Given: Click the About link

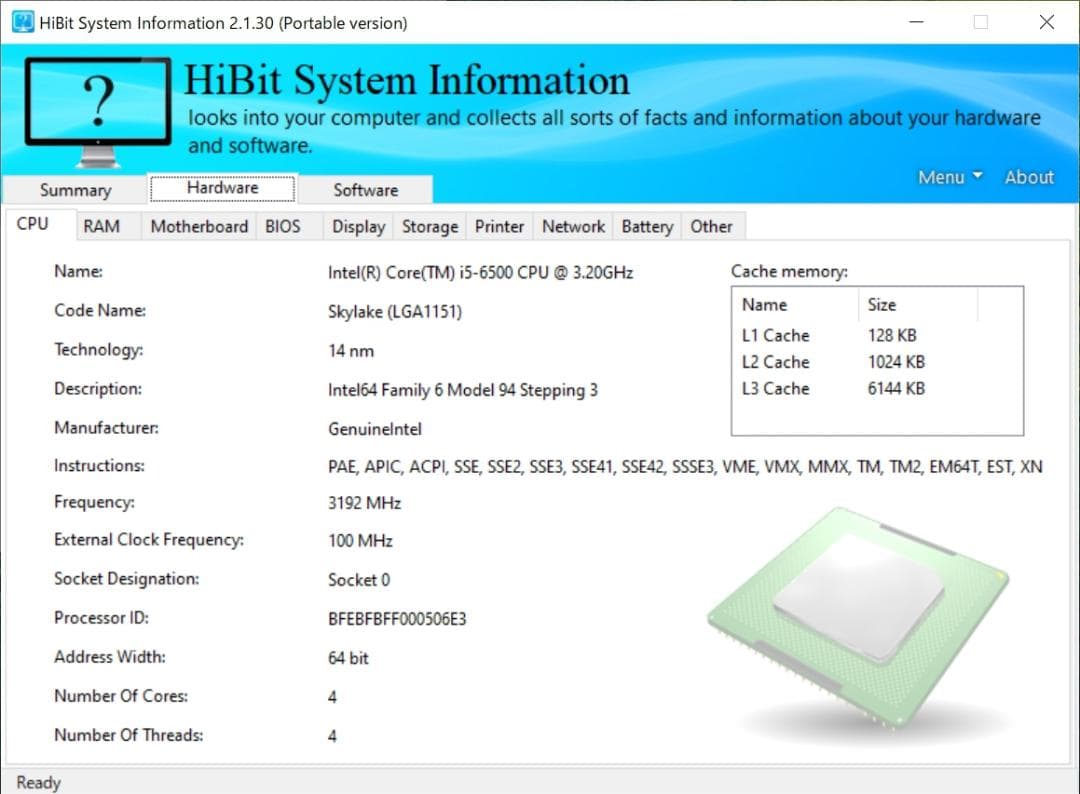Looking at the screenshot, I should point(1028,177).
